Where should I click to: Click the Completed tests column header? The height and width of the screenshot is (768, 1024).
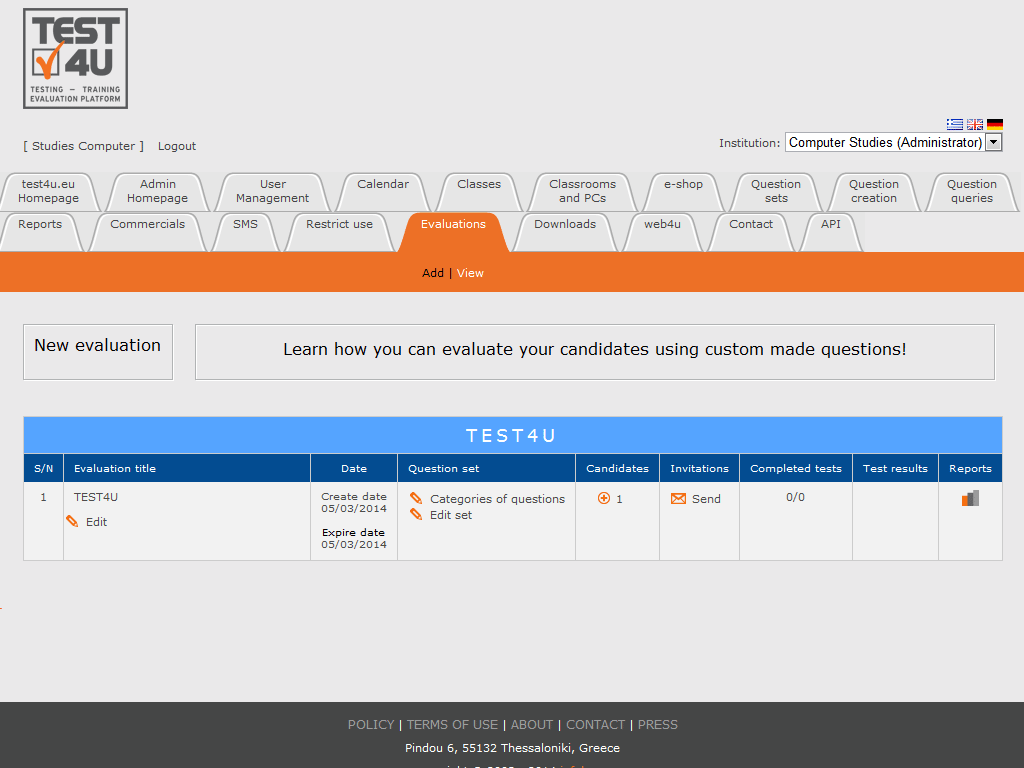pyautogui.click(x=796, y=468)
